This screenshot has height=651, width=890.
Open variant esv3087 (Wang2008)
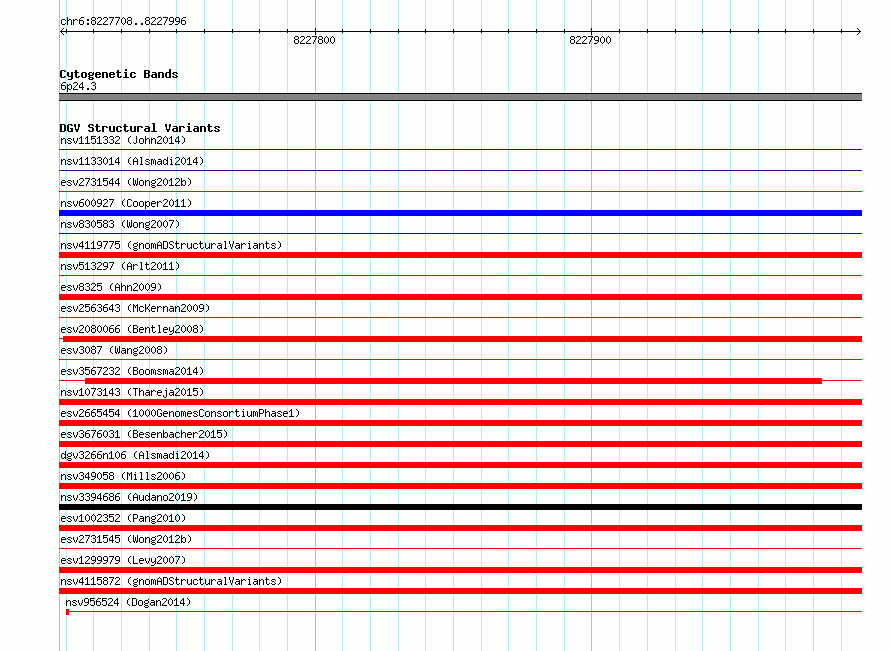tap(114, 350)
